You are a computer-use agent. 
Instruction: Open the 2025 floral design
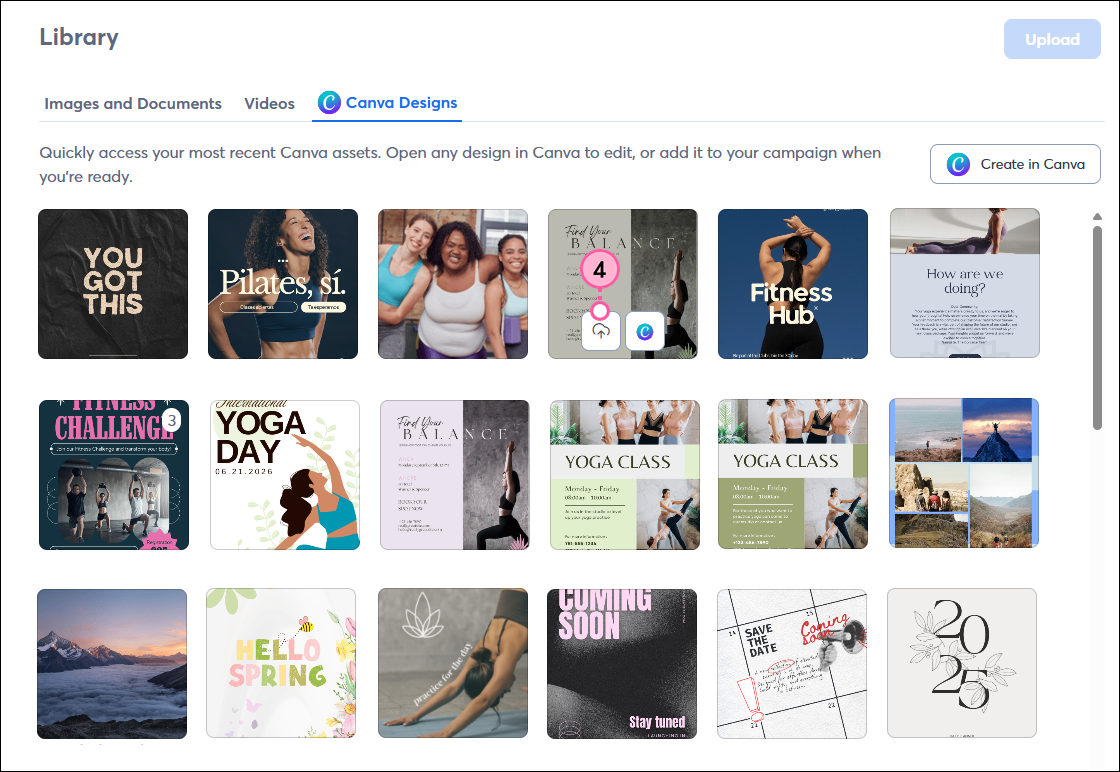tap(962, 663)
